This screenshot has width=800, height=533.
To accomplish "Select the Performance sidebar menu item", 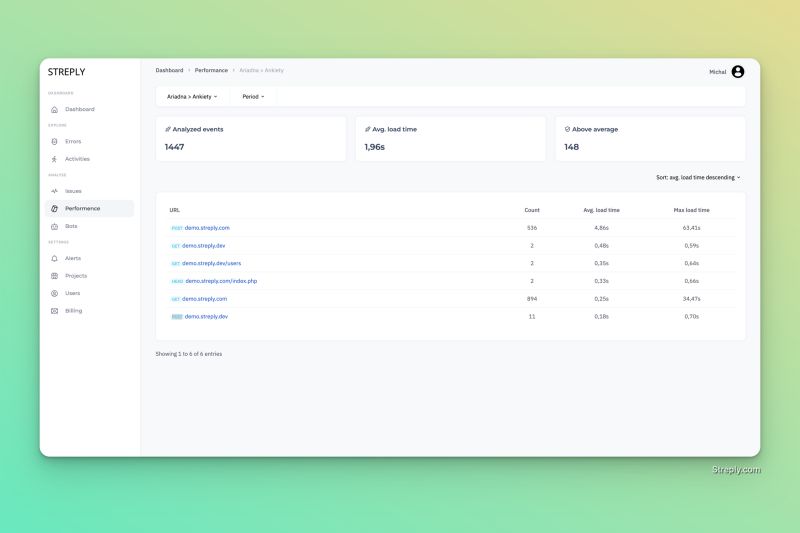I will [x=90, y=209].
